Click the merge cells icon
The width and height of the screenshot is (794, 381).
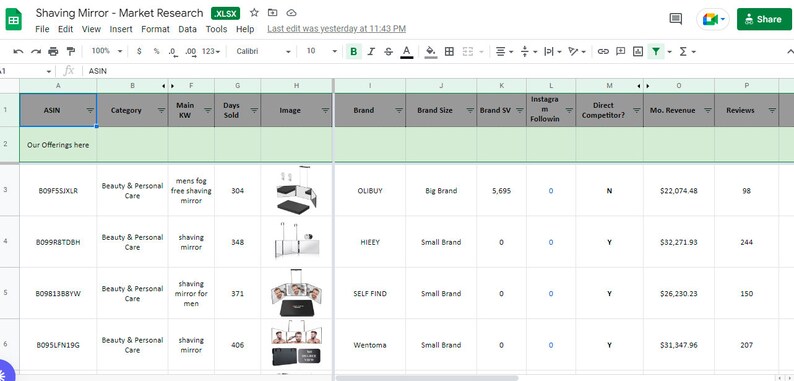468,51
